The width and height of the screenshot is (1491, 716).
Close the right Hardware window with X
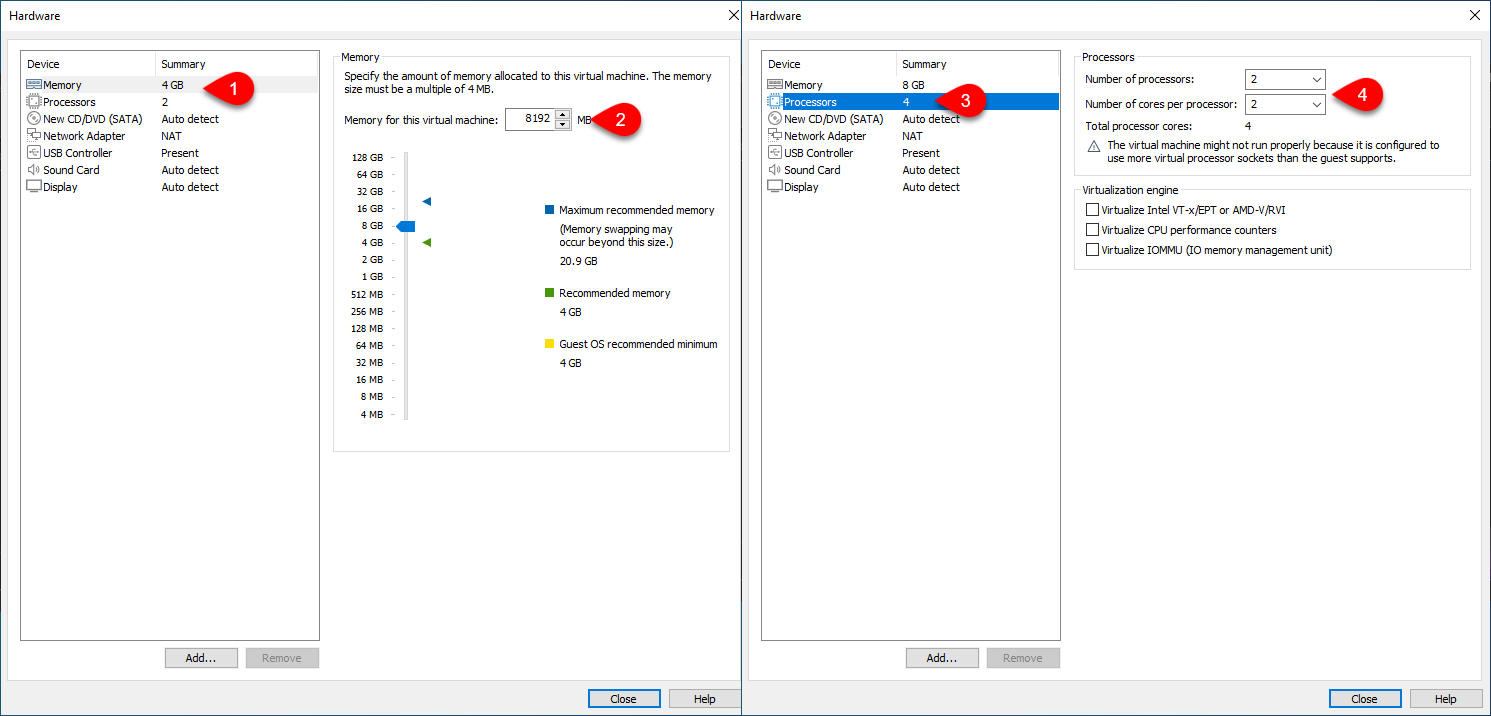pyautogui.click(x=1475, y=15)
